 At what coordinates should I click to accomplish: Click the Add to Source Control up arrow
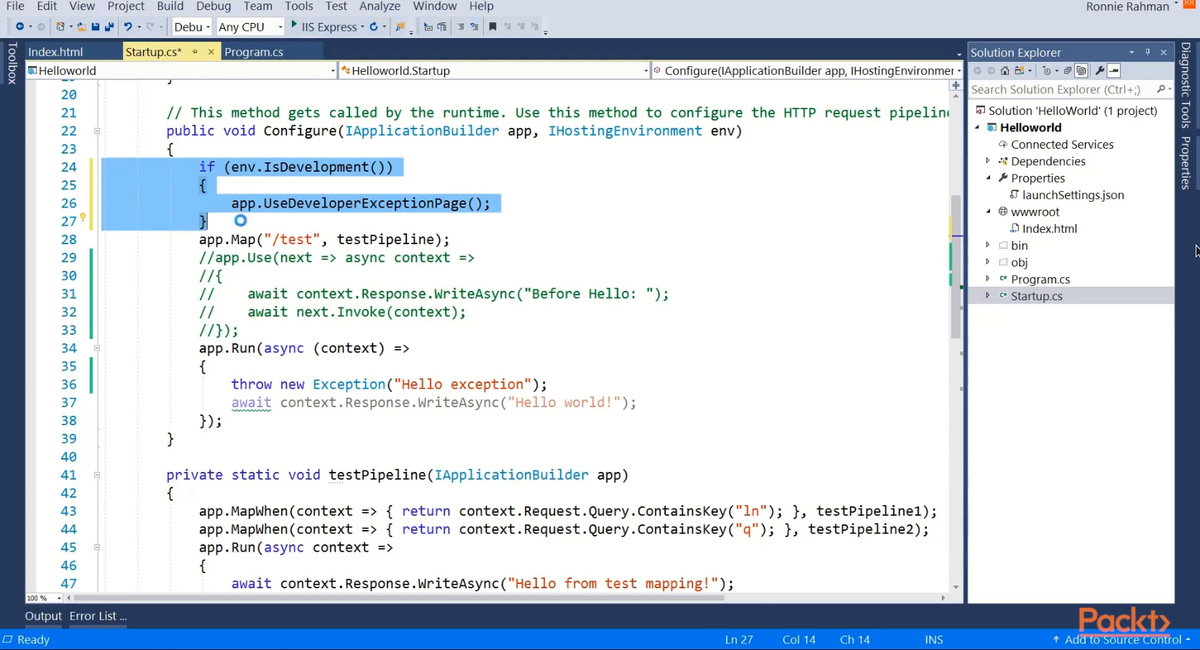1056,640
